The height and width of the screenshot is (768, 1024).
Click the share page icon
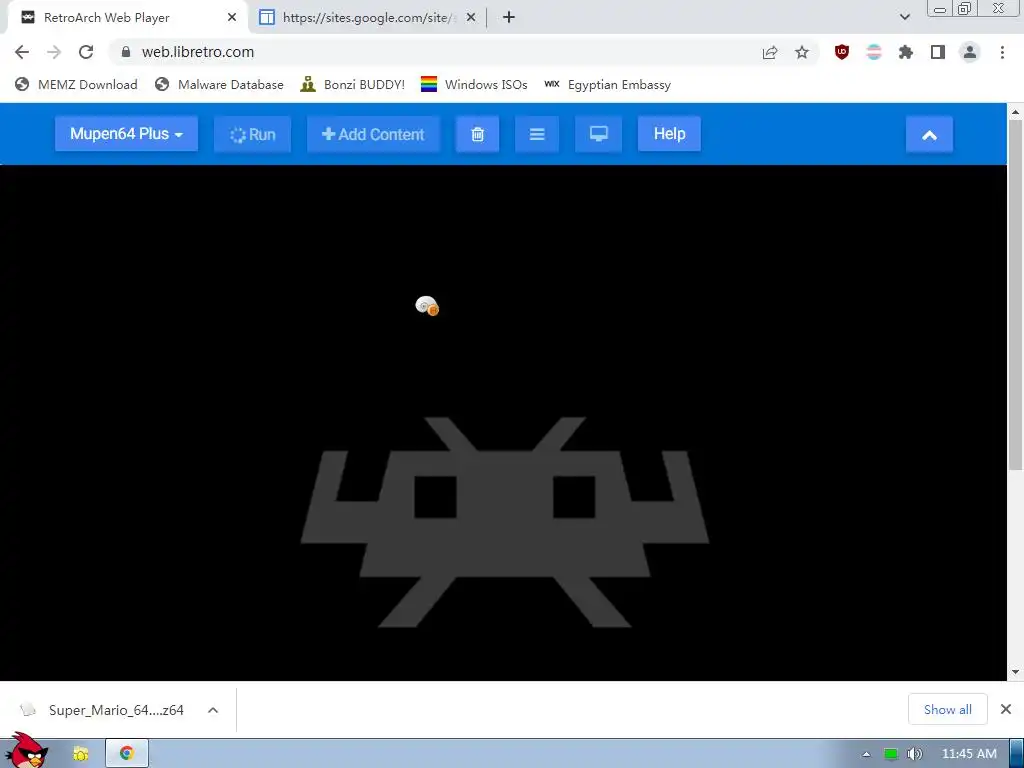click(x=770, y=52)
